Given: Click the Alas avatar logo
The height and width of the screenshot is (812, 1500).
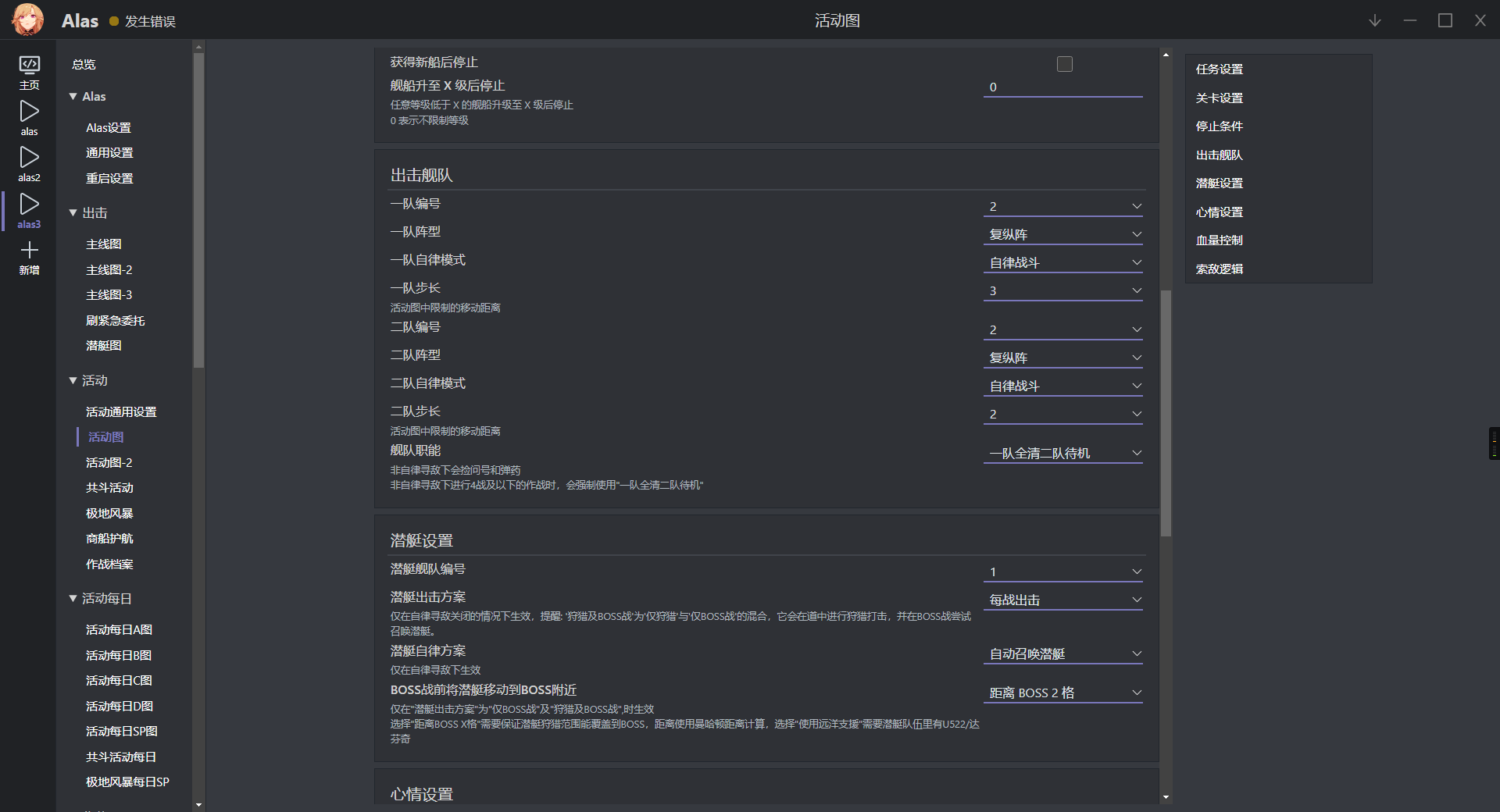Looking at the screenshot, I should (x=28, y=20).
